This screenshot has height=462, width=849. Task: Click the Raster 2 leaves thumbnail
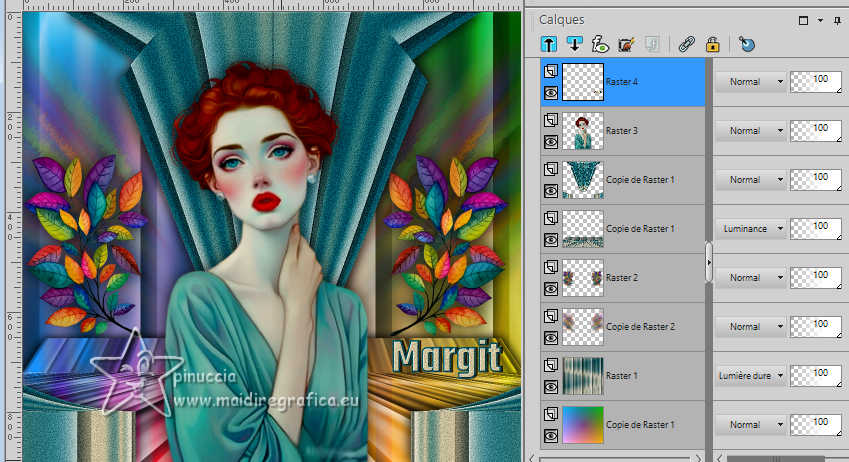(x=583, y=277)
